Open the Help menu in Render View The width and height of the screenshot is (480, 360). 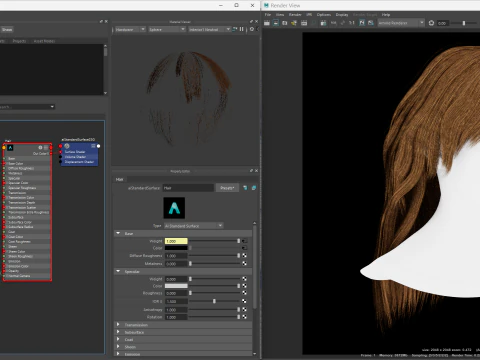pos(386,15)
